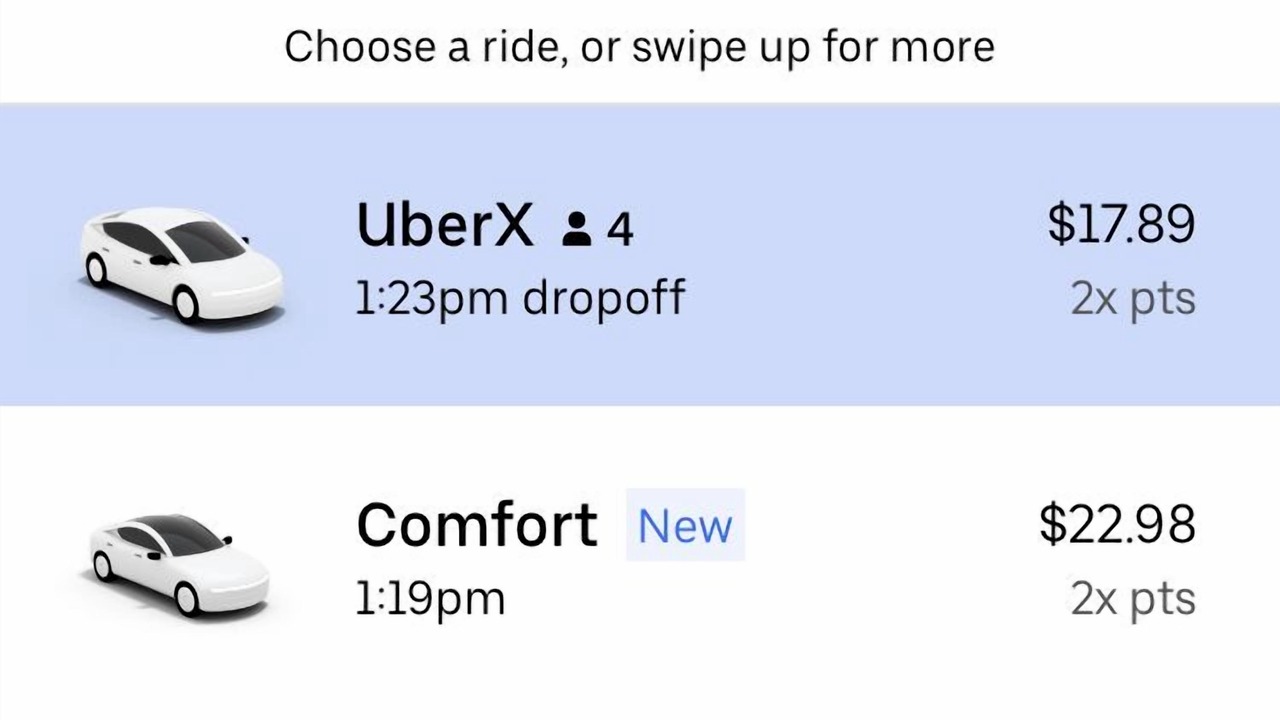Image resolution: width=1280 pixels, height=720 pixels.
Task: Click the 2x pts label under $17.89
Action: pos(1132,298)
